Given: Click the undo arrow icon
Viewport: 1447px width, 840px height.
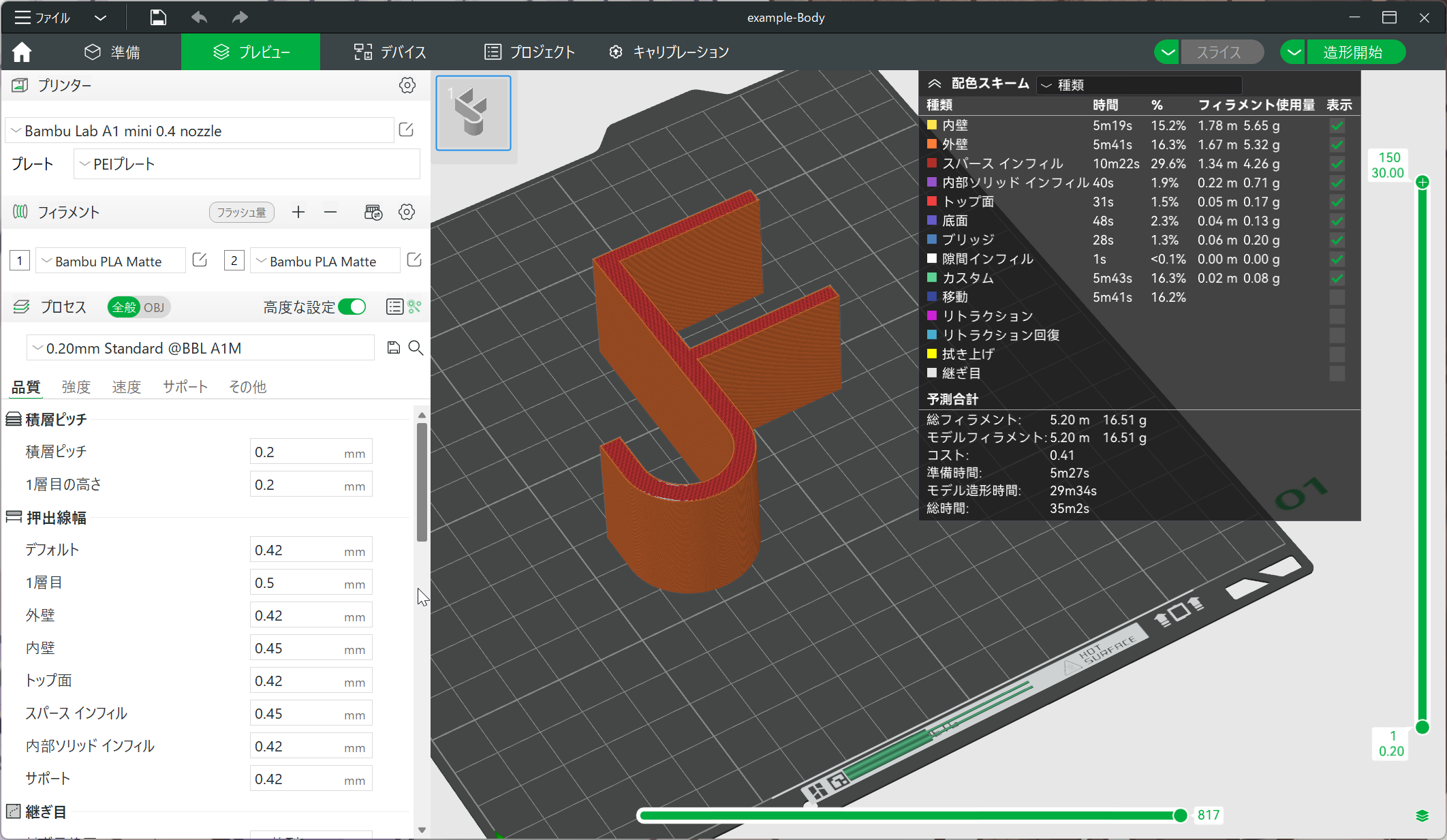Looking at the screenshot, I should click(x=199, y=18).
